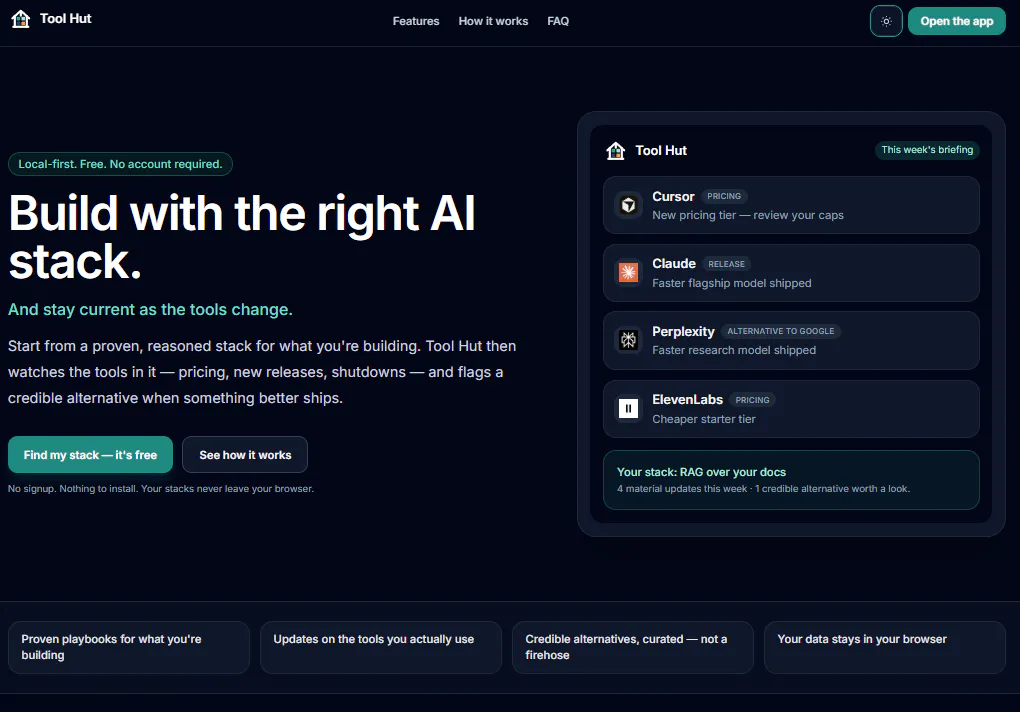This screenshot has width=1020, height=712.
Task: Select the Claude name in briefing
Action: point(674,263)
